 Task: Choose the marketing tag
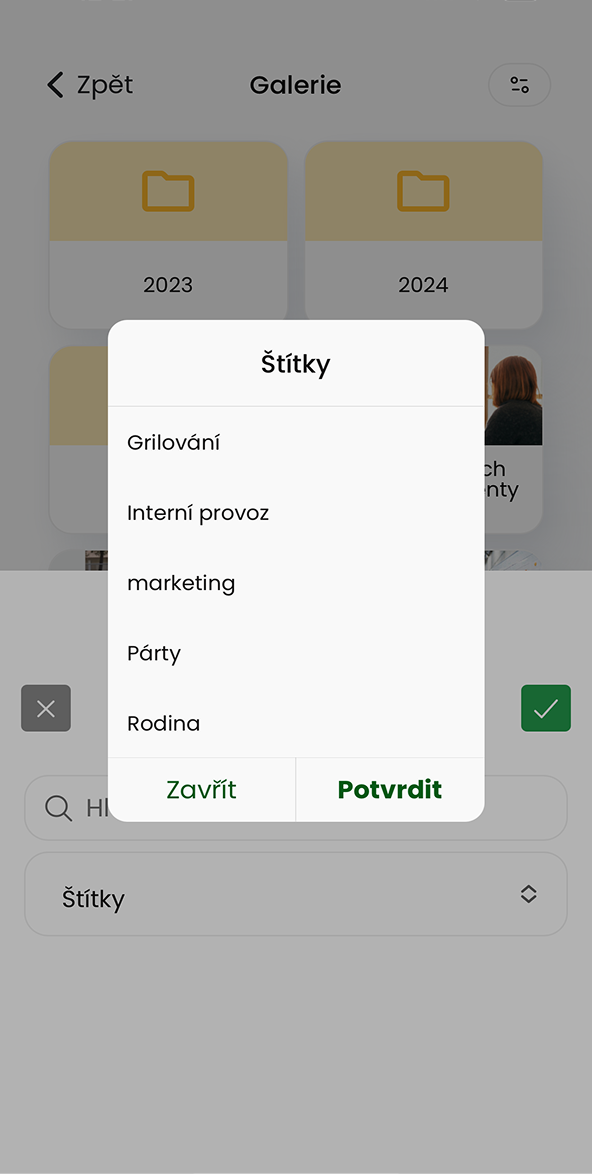[296, 583]
